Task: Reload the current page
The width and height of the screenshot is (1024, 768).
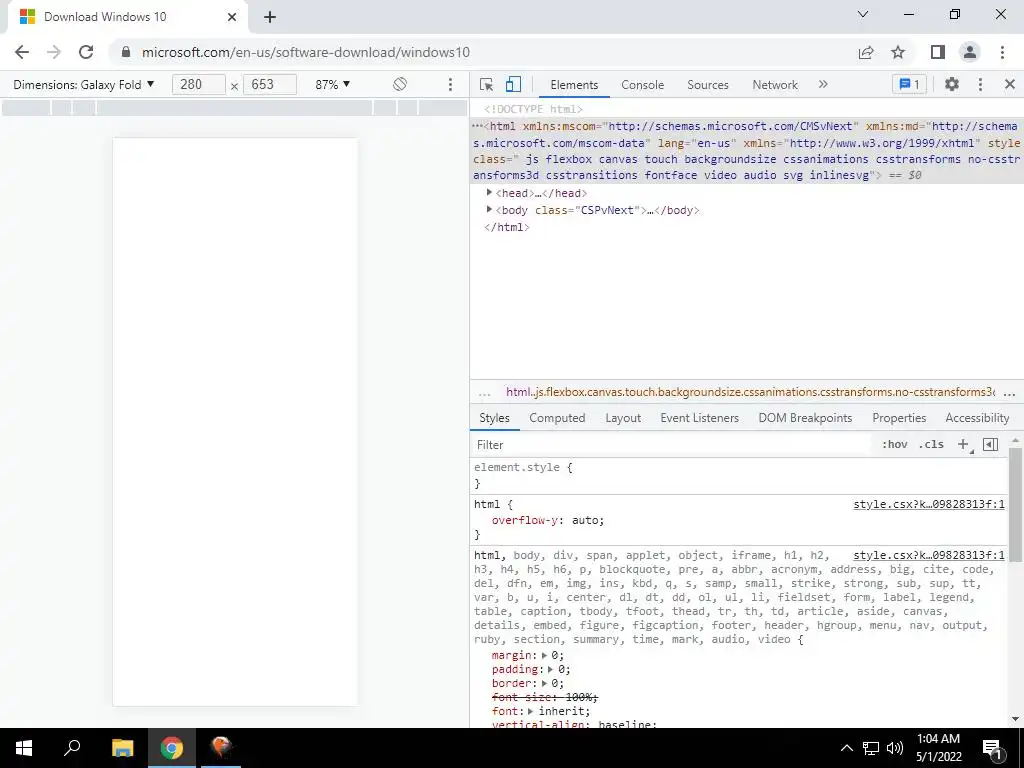Action: coord(86,52)
